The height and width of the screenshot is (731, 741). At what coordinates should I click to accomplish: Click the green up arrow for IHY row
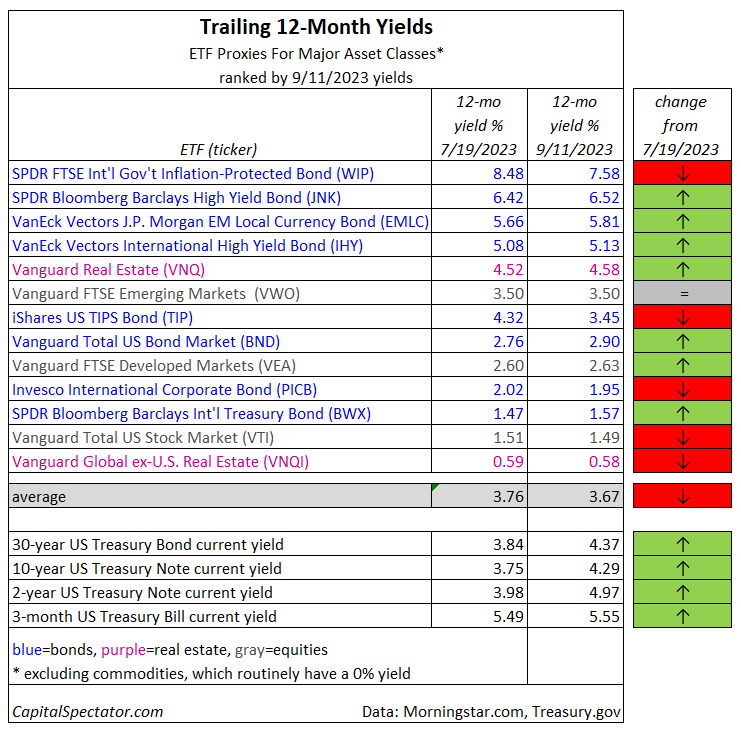coord(682,246)
